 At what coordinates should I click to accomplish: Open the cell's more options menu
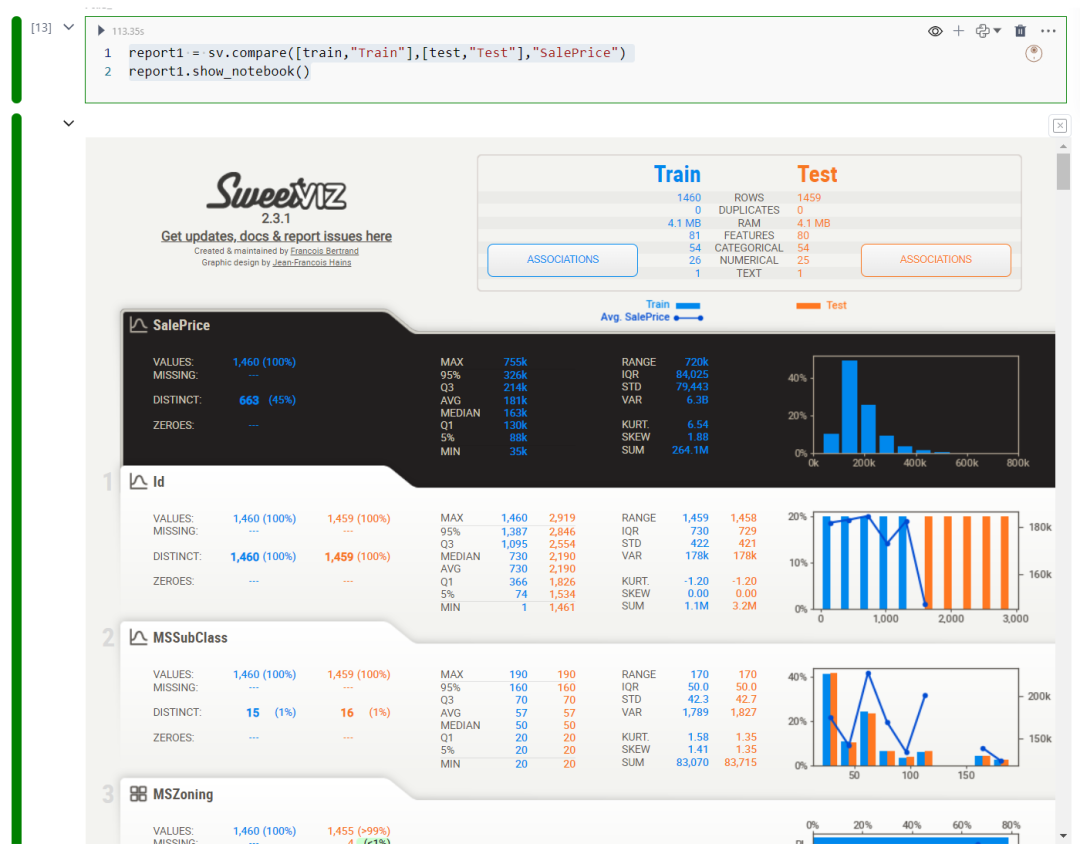(1048, 31)
